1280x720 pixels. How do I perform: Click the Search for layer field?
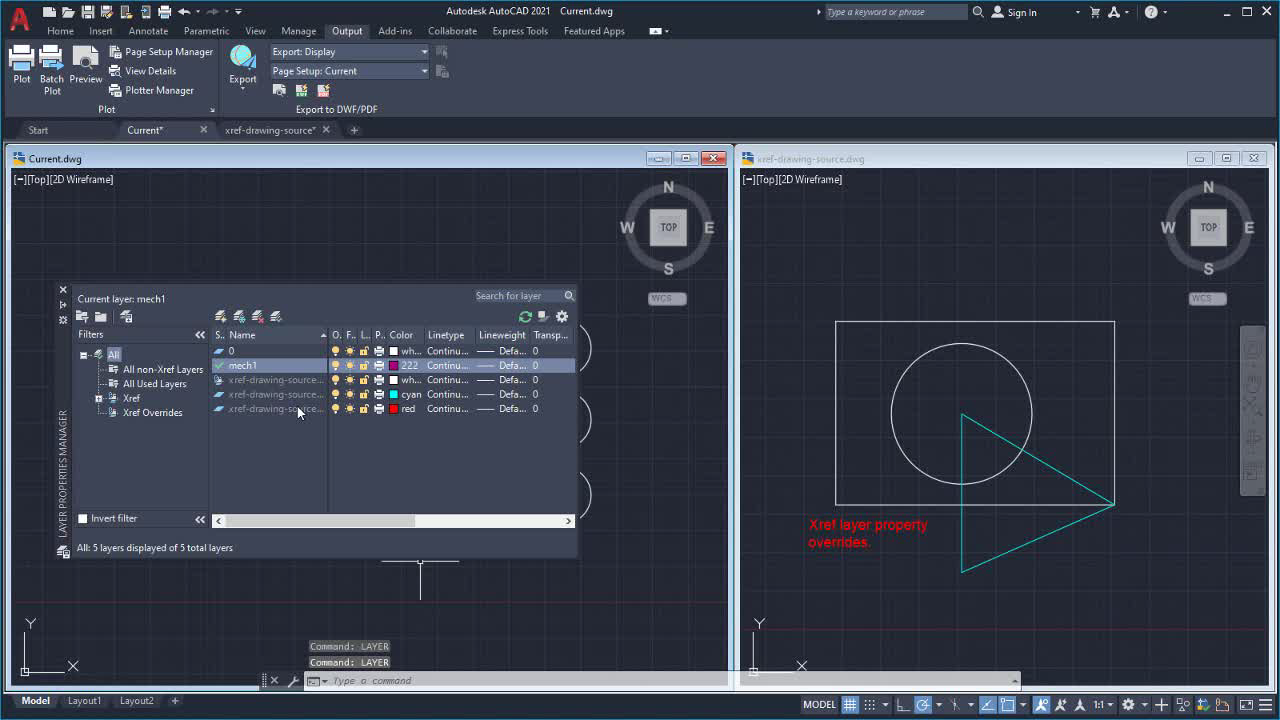[517, 296]
